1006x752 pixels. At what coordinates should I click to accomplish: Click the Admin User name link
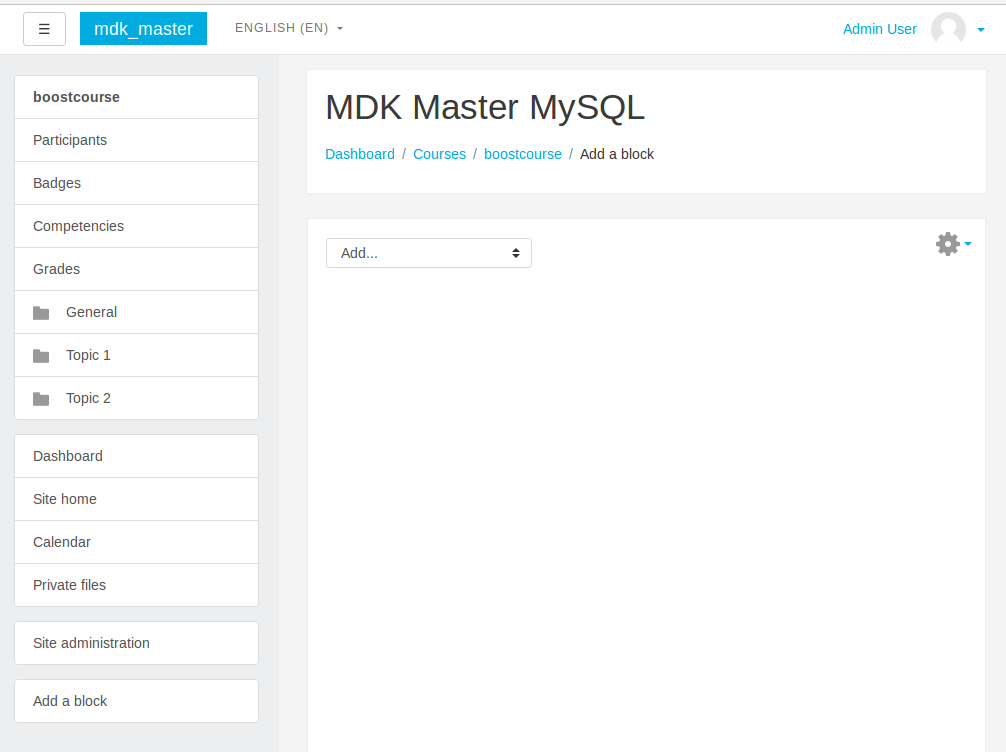[x=880, y=29]
